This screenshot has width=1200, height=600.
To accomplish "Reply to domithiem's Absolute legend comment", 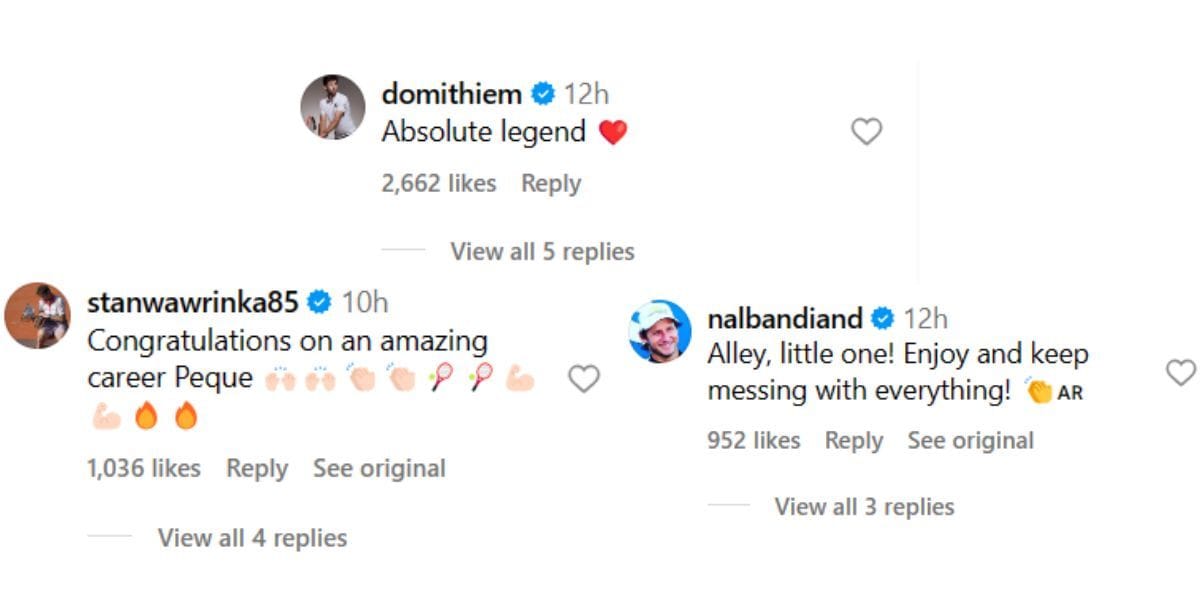I will (x=551, y=184).
